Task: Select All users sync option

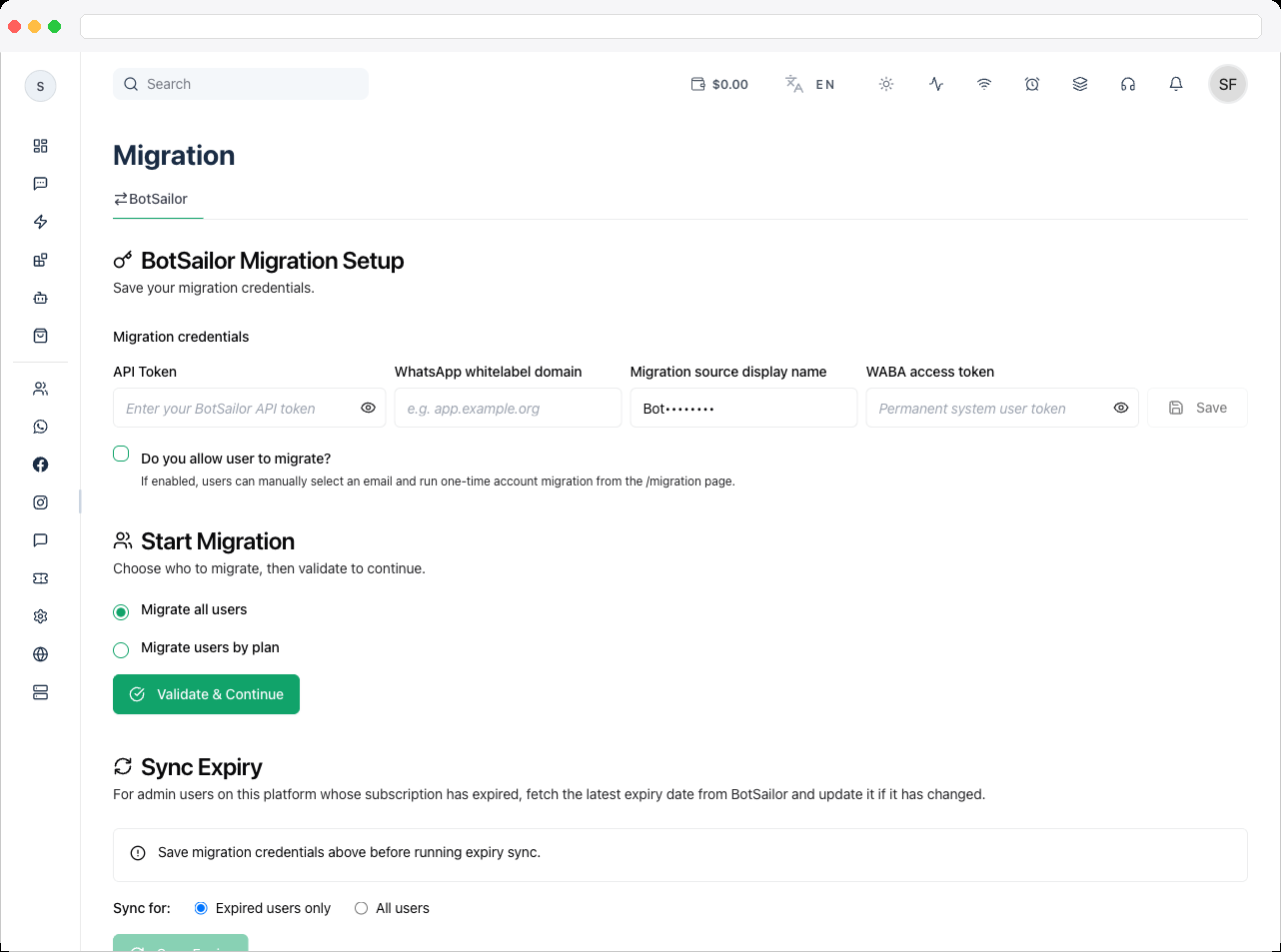Action: (361, 908)
